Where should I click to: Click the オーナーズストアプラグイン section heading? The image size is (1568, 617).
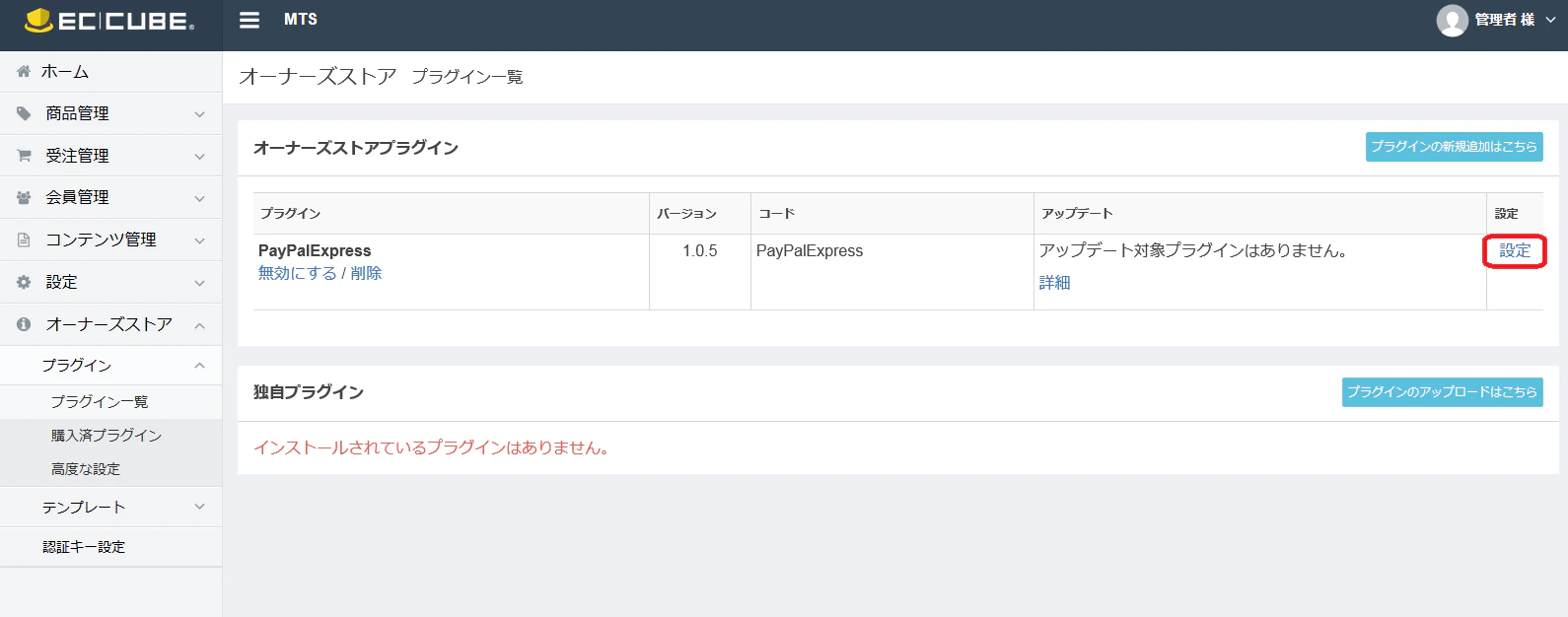click(x=356, y=148)
